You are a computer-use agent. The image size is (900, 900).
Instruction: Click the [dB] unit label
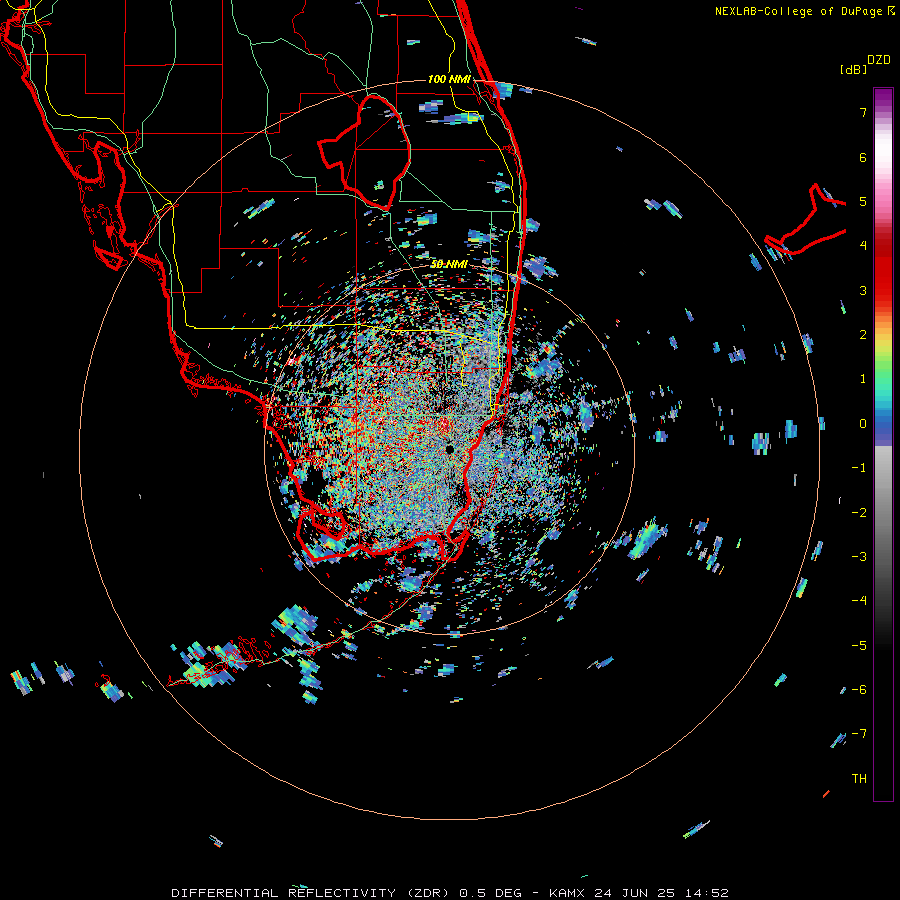point(854,69)
